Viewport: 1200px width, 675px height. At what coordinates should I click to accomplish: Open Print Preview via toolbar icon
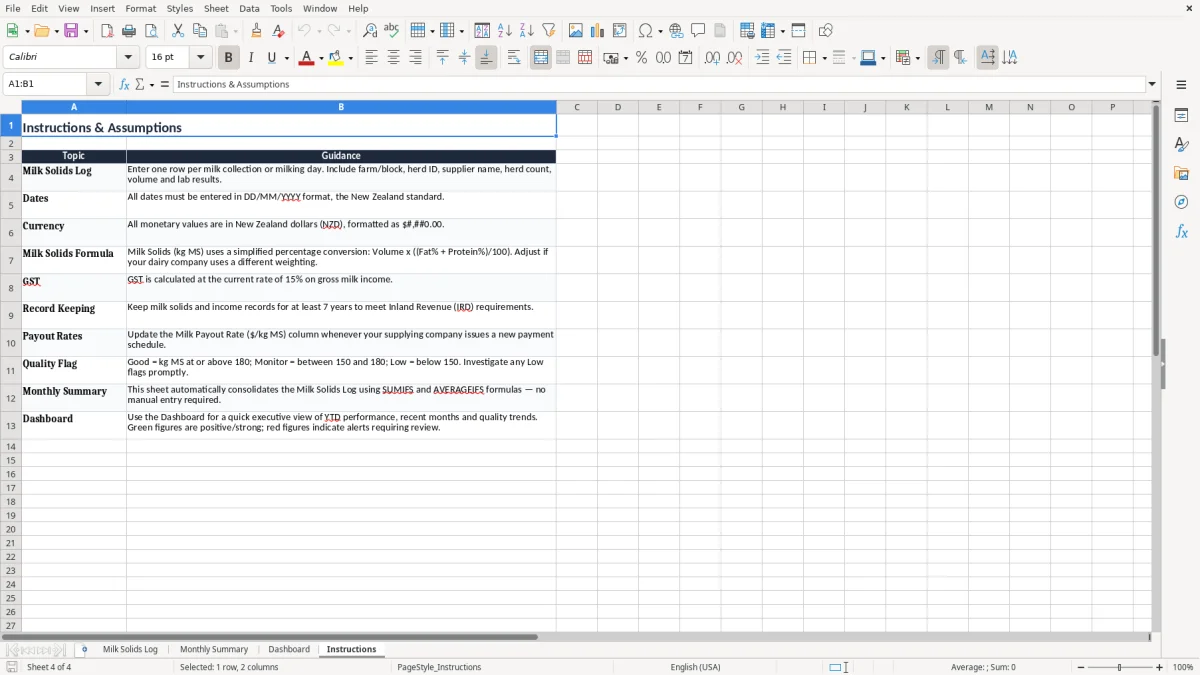(x=150, y=31)
